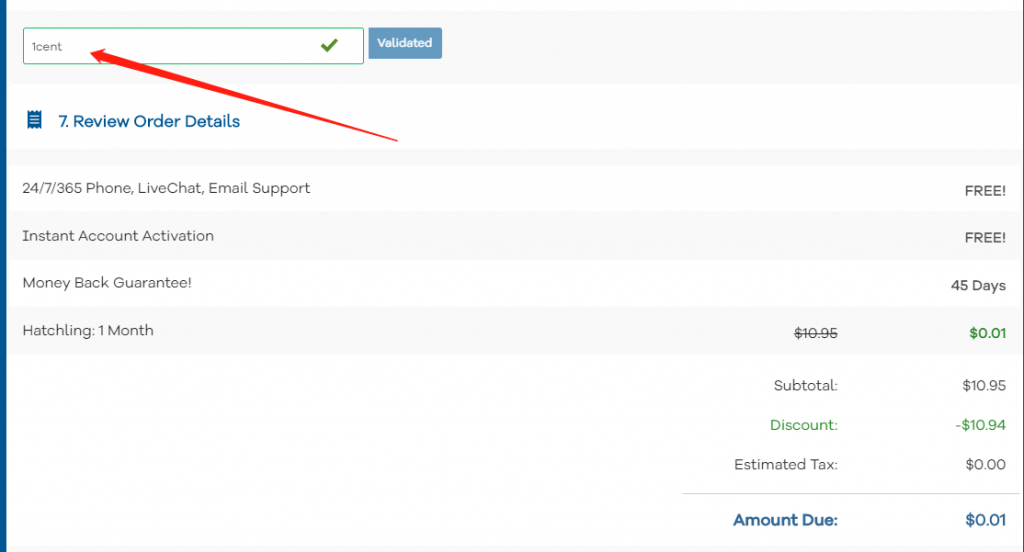Click the Validated button
The width and height of the screenshot is (1024, 552).
pyautogui.click(x=405, y=43)
